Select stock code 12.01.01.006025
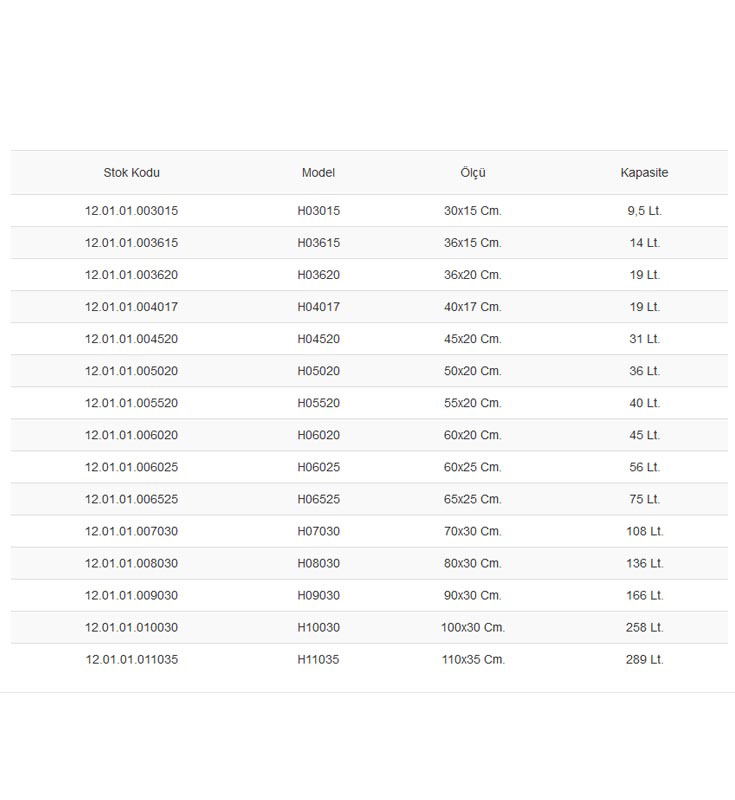Screen dimensions: 735x800 pyautogui.click(x=132, y=467)
